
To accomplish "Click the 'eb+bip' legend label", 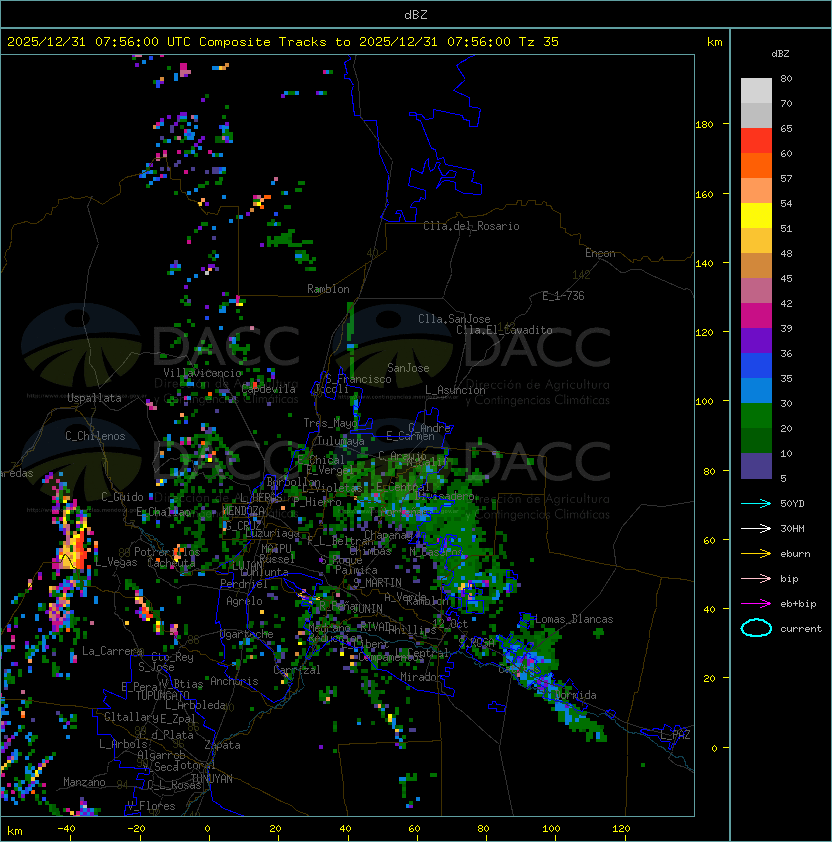I will (798, 604).
